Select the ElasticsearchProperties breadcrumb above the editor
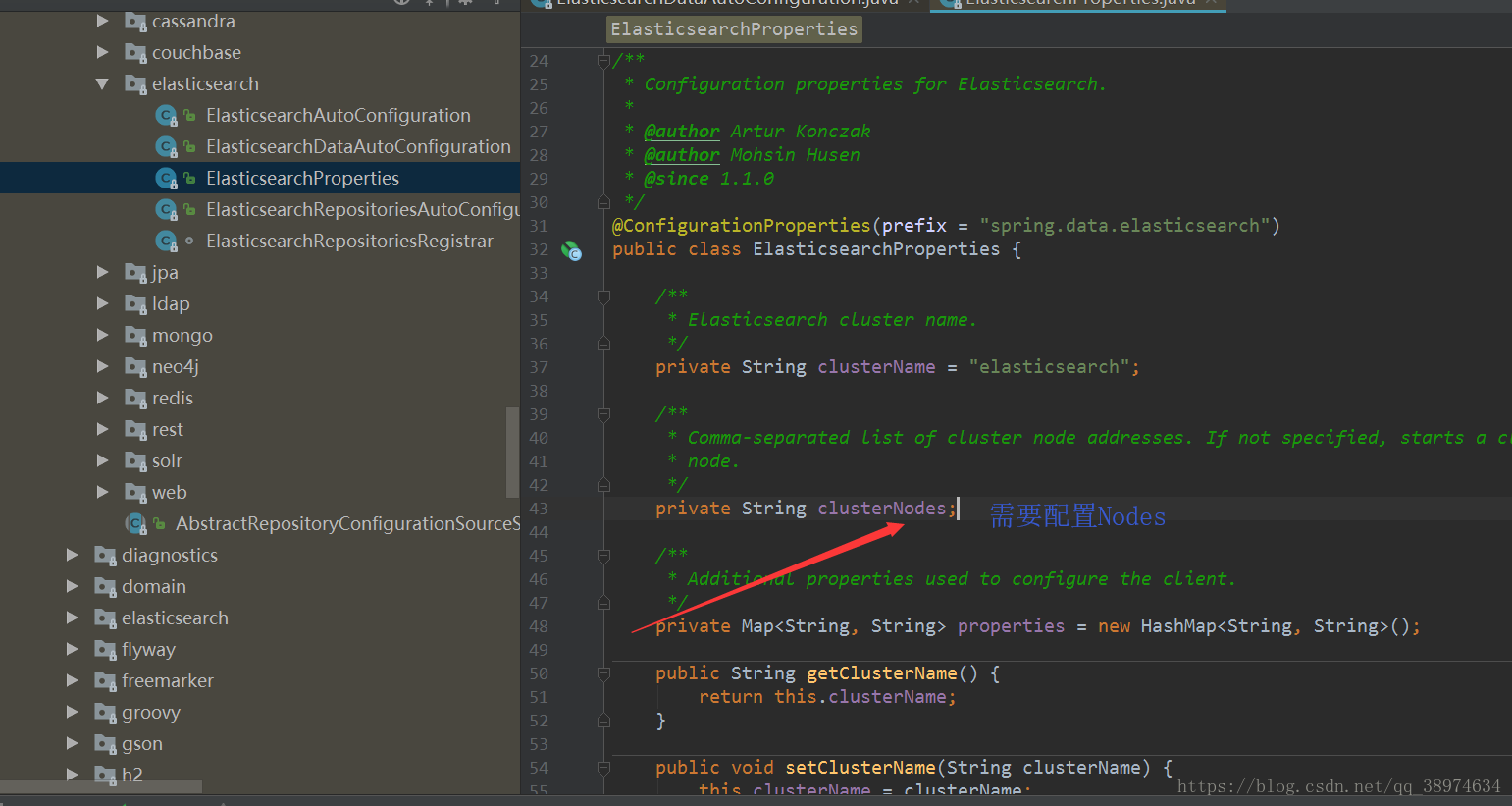This screenshot has height=806, width=1512. point(734,29)
